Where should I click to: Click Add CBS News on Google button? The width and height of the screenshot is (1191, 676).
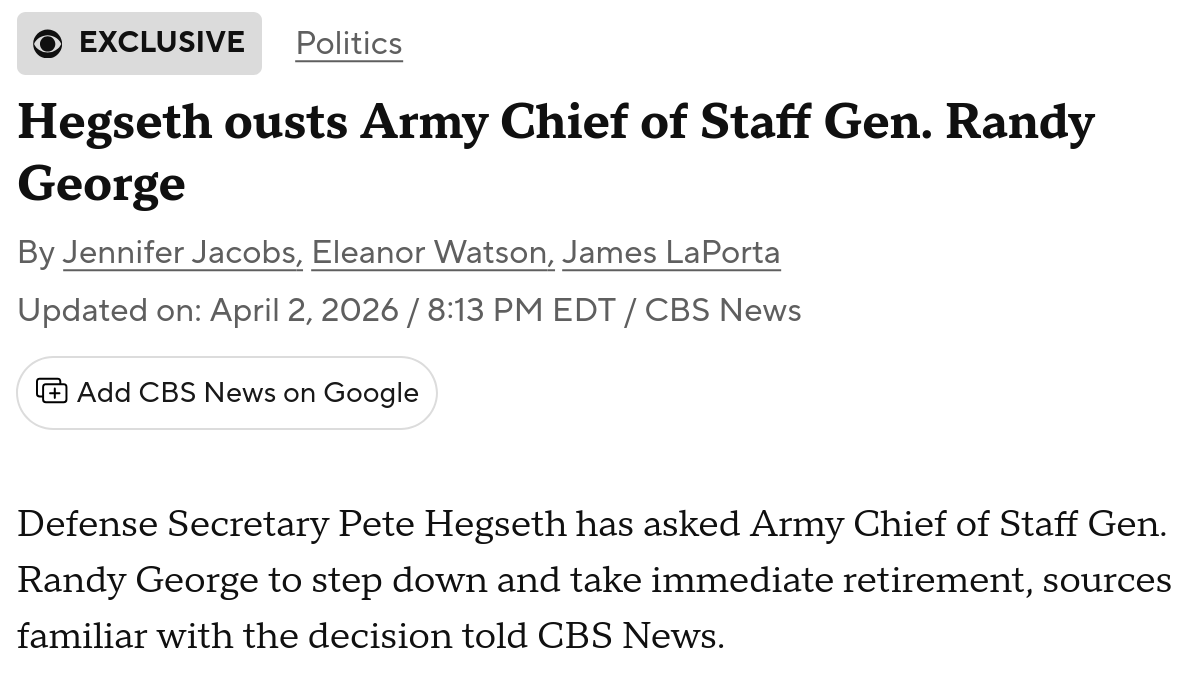[x=226, y=393]
